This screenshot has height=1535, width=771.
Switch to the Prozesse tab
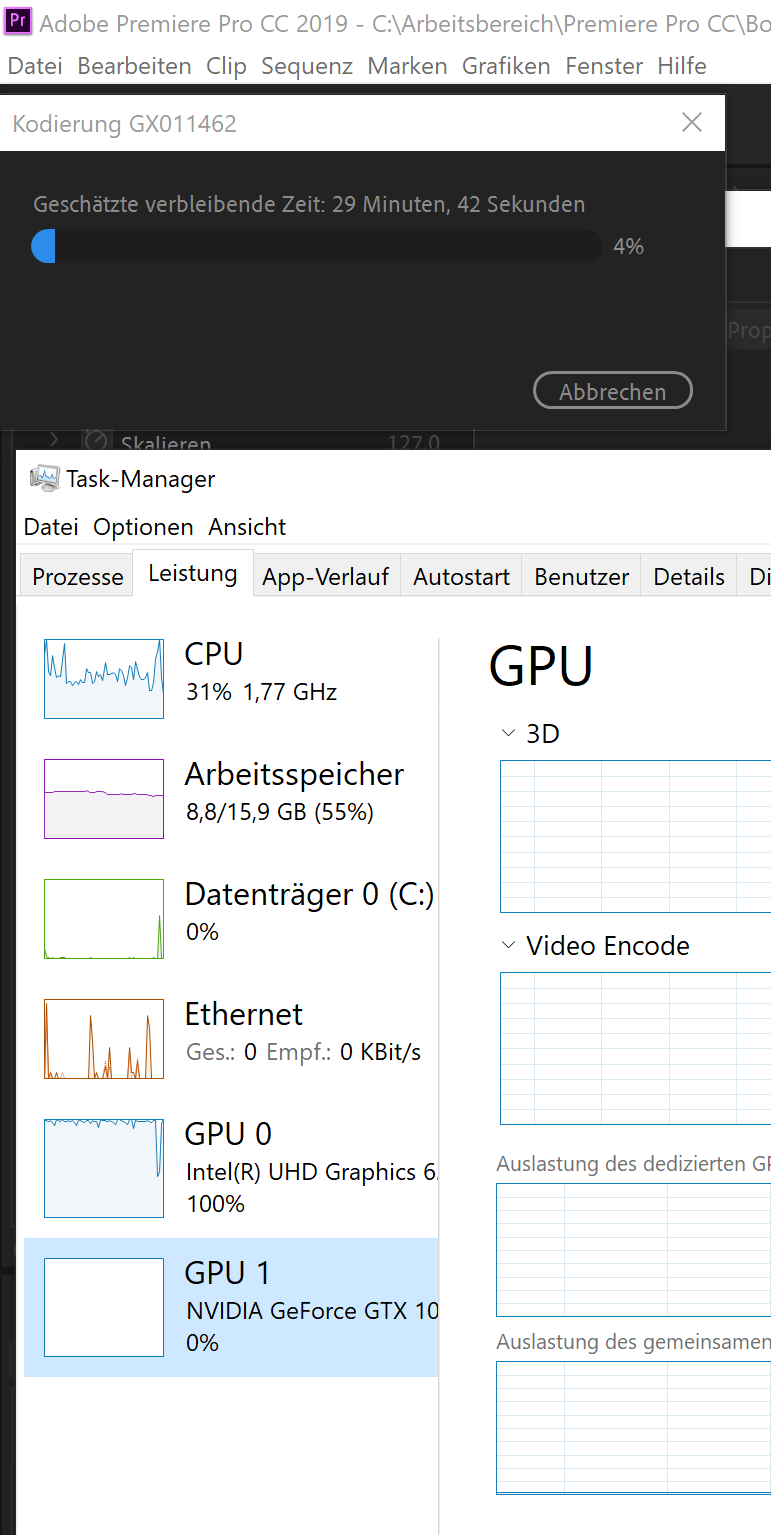click(77, 577)
